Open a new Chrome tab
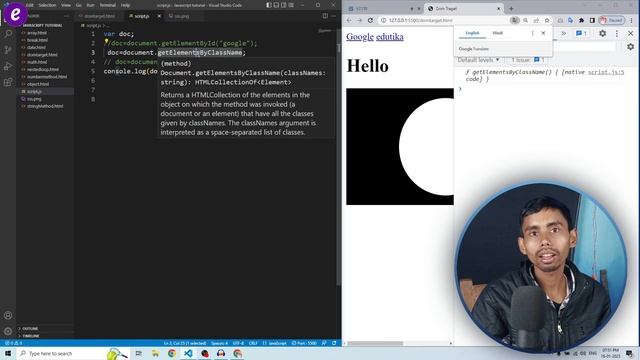 [x=511, y=8]
